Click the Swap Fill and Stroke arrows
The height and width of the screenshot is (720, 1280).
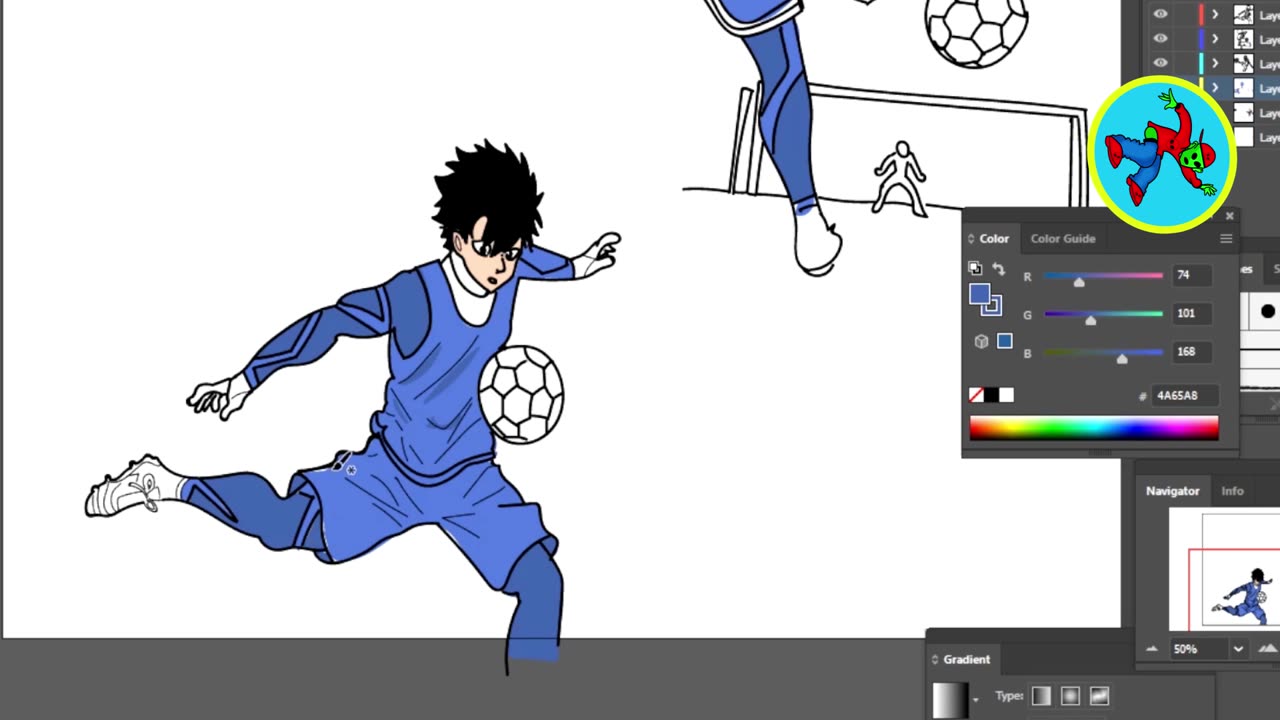pyautogui.click(x=998, y=269)
